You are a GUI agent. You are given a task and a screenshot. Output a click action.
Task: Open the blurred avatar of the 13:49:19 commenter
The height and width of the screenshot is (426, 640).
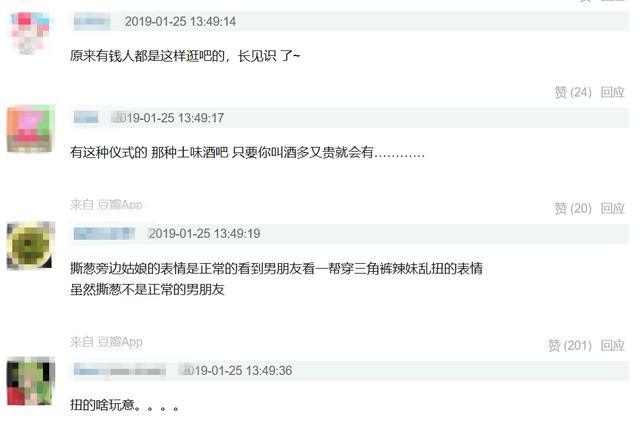[x=30, y=245]
